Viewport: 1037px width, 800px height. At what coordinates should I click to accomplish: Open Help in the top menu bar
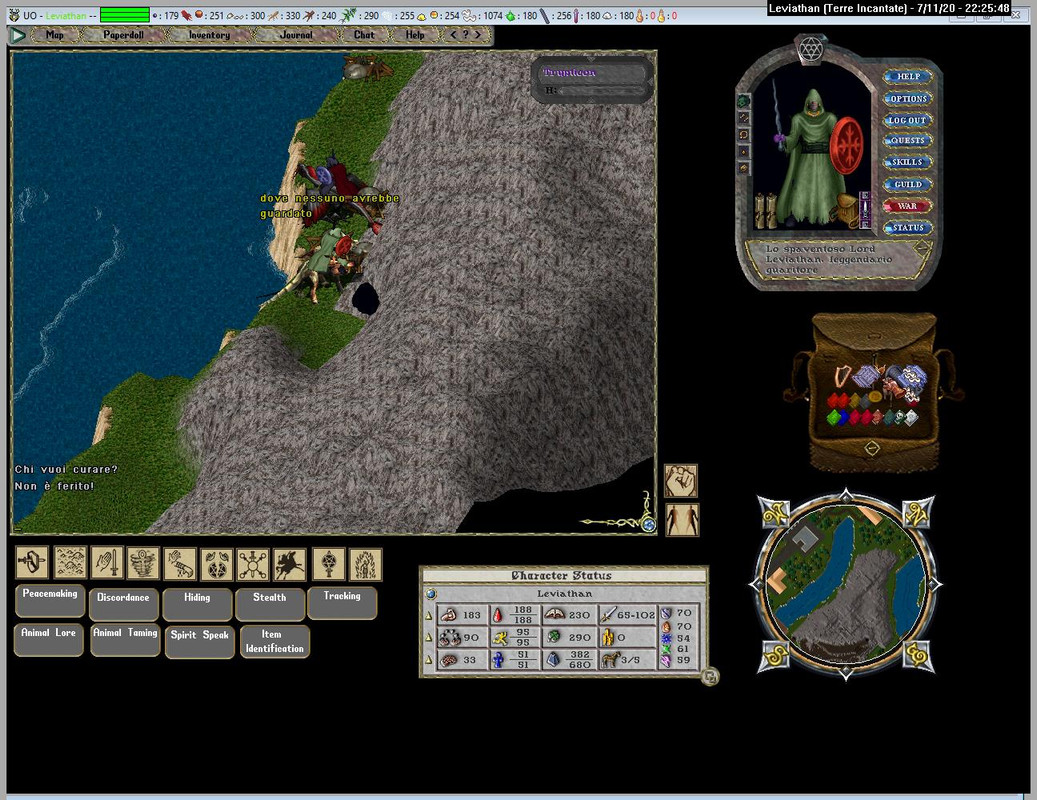point(415,35)
